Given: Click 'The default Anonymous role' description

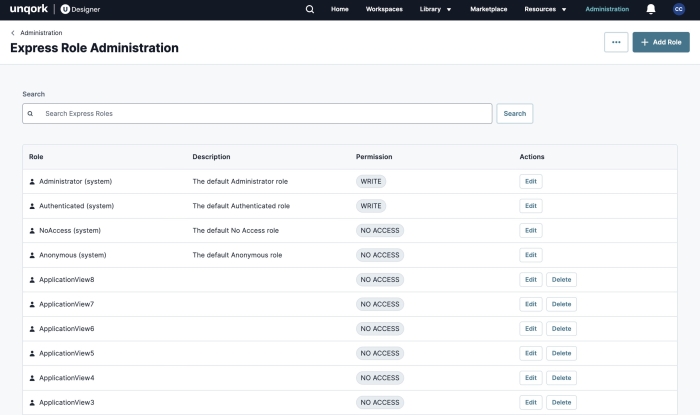Looking at the screenshot, I should pyautogui.click(x=237, y=255).
